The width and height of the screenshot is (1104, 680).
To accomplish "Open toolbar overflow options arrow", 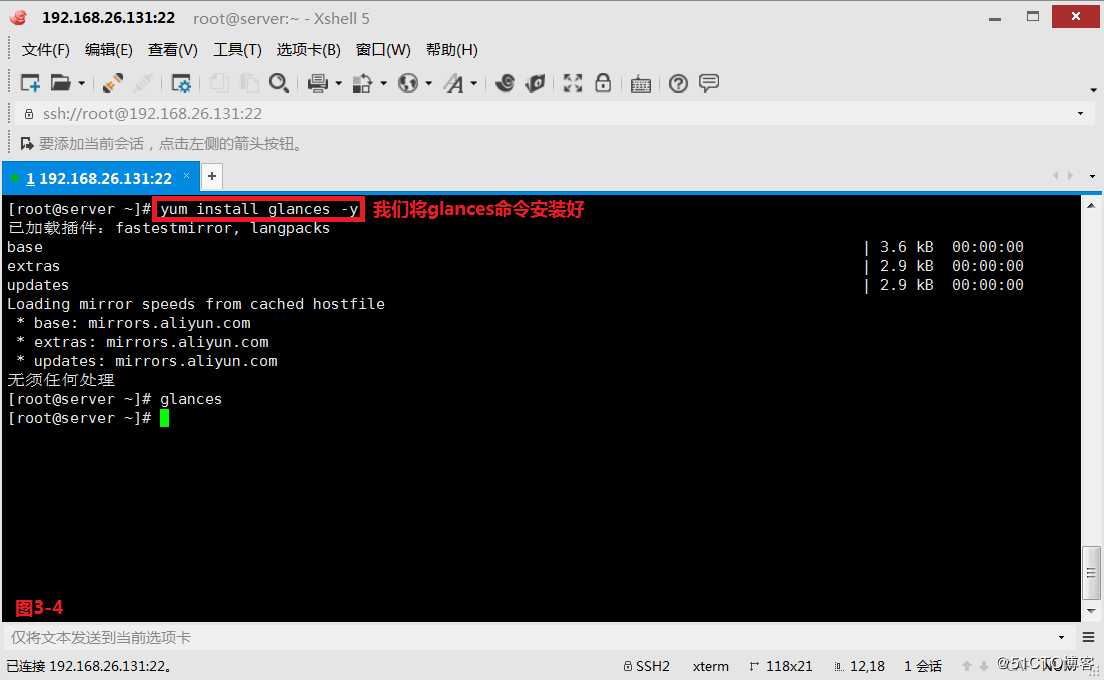I will [1093, 90].
